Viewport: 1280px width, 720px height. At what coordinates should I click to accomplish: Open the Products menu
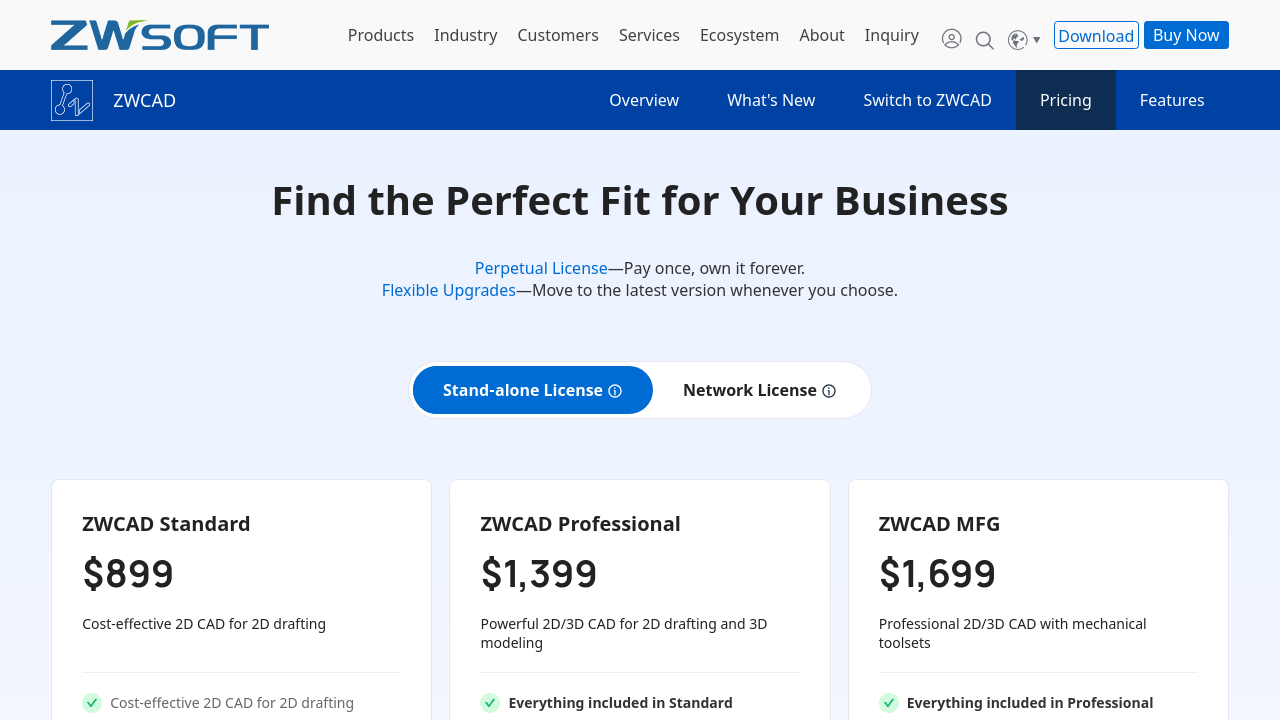(x=380, y=35)
